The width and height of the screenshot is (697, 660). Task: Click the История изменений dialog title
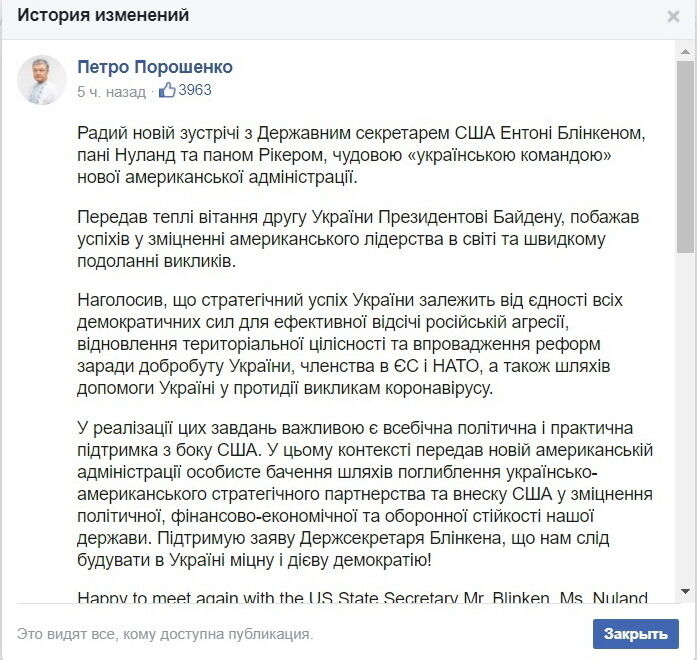pyautogui.click(x=104, y=16)
